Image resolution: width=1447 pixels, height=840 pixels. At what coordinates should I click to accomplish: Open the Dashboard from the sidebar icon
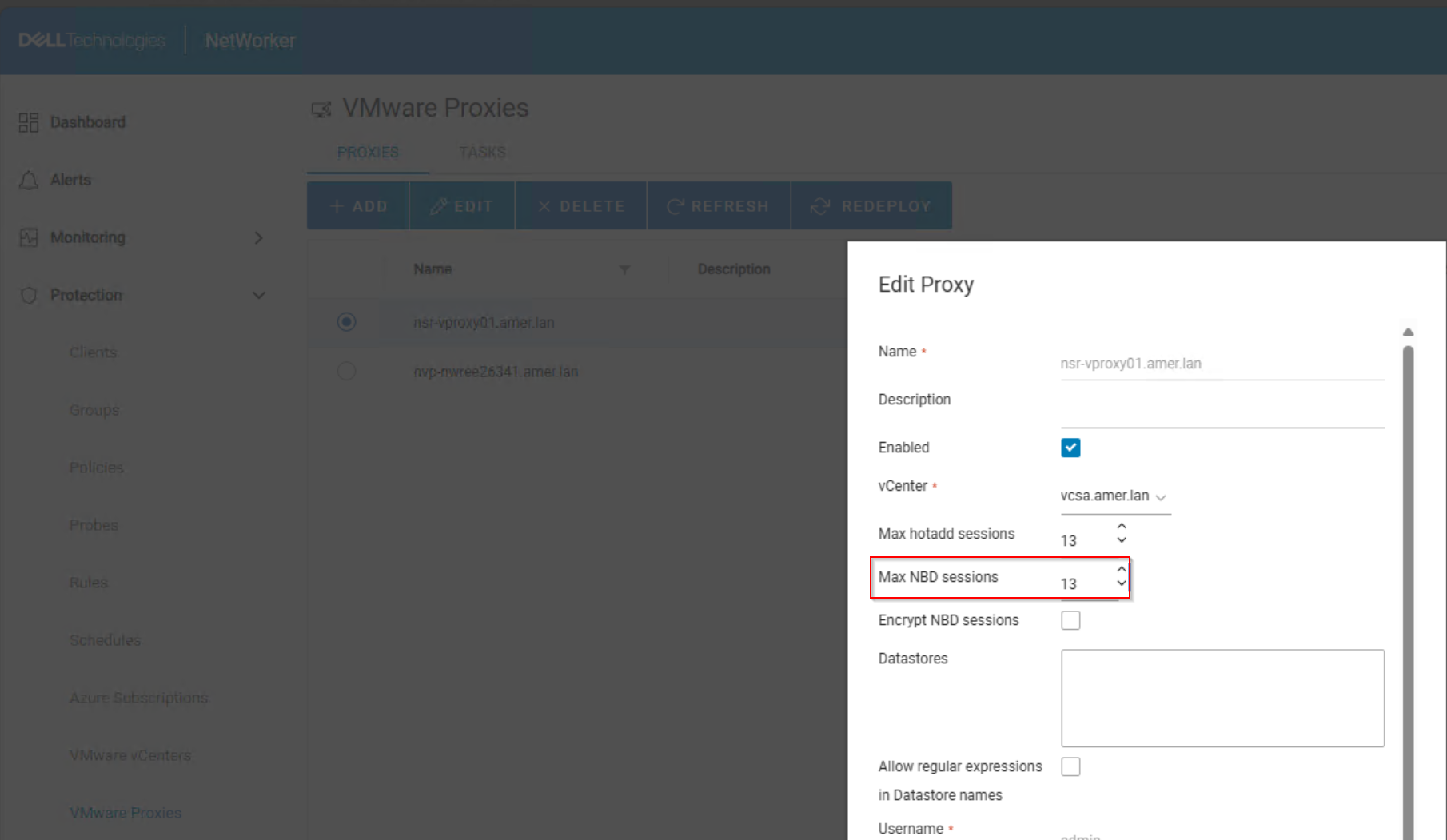click(29, 121)
